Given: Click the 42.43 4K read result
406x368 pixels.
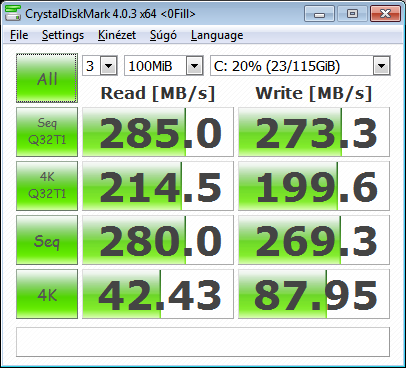Looking at the screenshot, I should 158,294.
